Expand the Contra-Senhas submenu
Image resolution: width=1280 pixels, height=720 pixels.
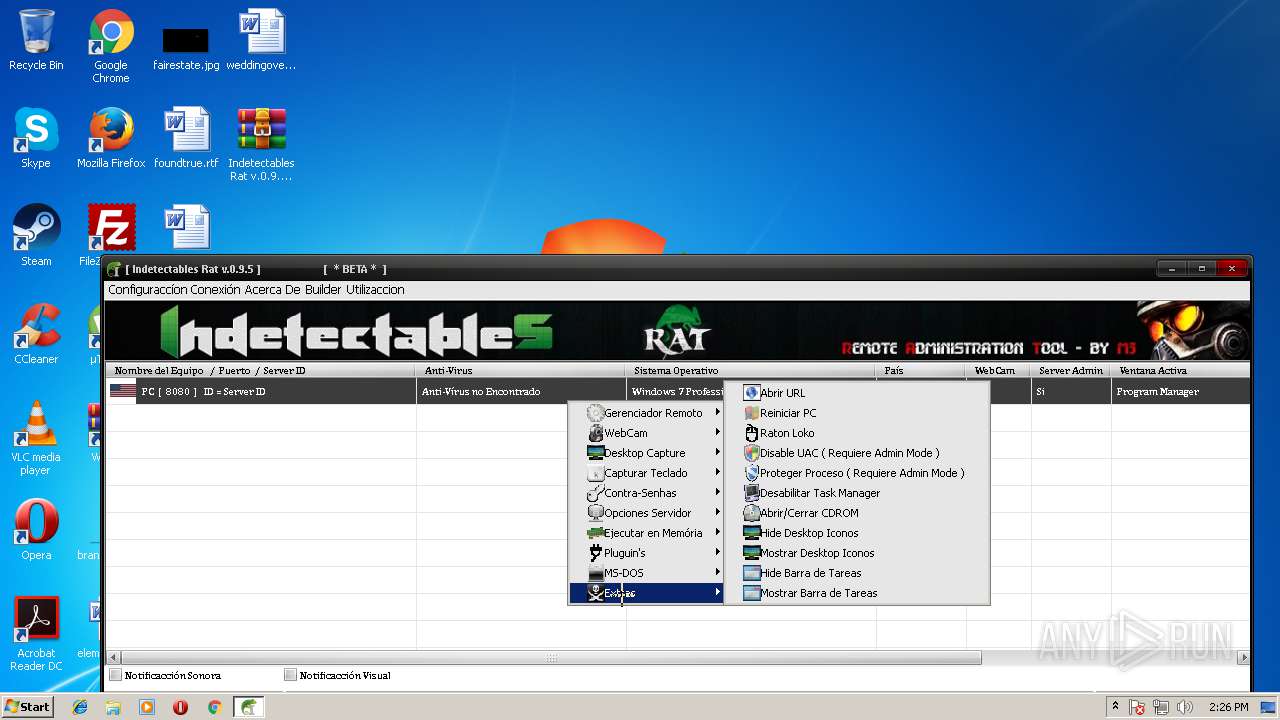(x=646, y=493)
